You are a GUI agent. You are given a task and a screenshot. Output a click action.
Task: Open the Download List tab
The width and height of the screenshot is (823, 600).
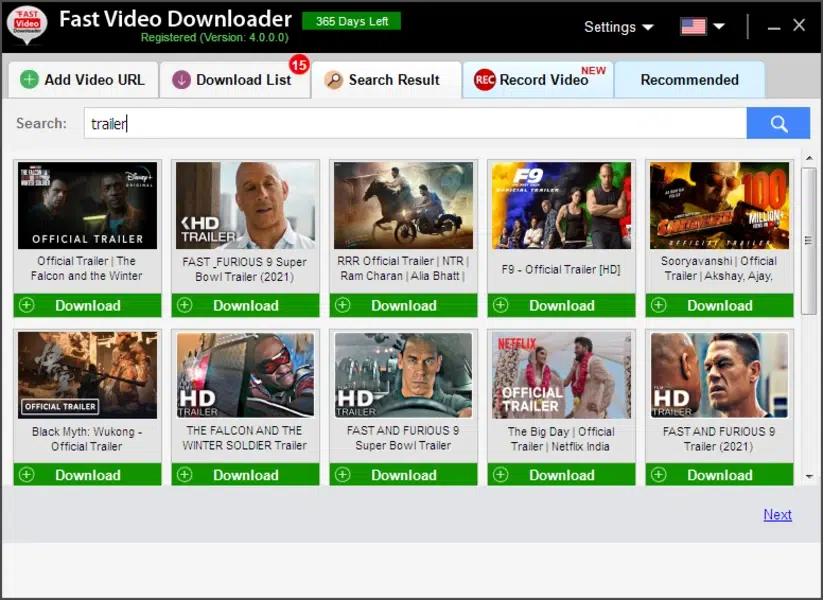(x=235, y=80)
